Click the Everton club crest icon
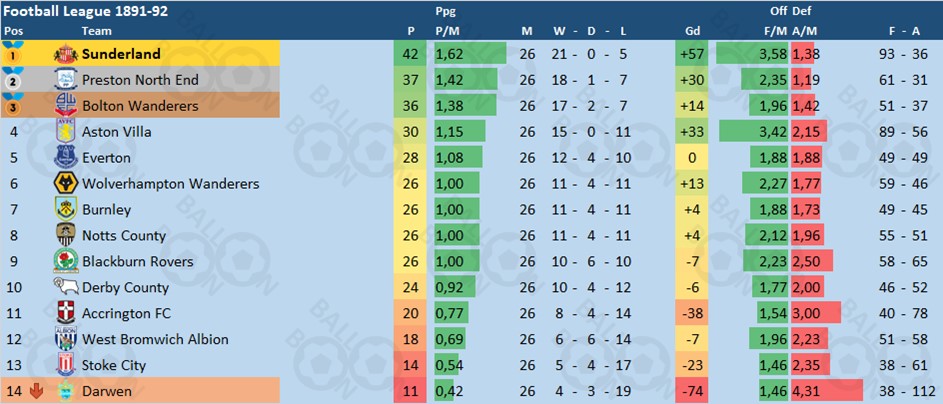The height and width of the screenshot is (404, 943). coord(65,157)
